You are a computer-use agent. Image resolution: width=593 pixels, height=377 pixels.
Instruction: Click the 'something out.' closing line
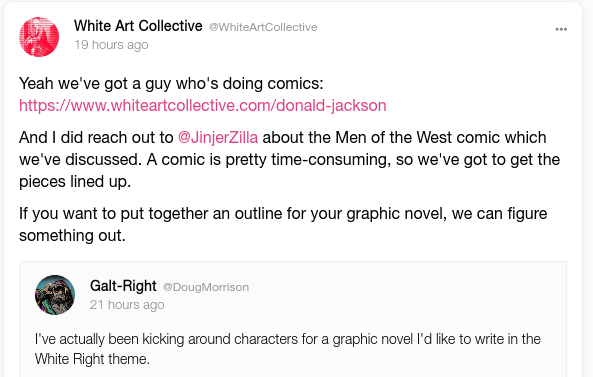[x=72, y=235]
